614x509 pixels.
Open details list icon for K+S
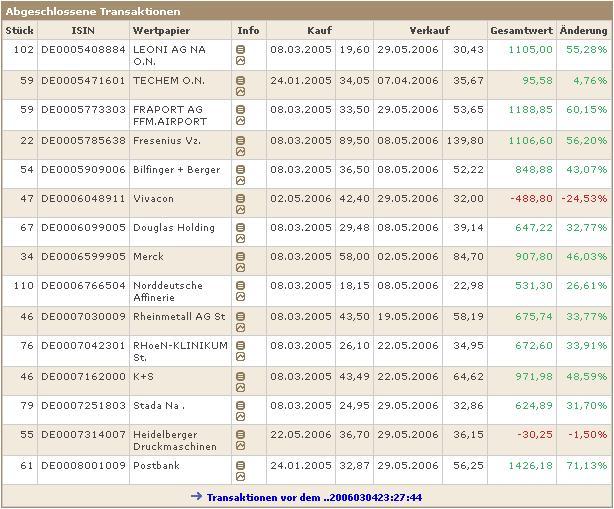(x=240, y=376)
